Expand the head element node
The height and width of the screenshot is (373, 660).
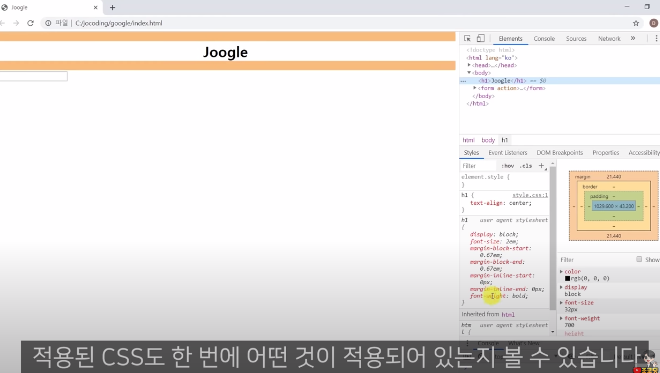point(469,65)
